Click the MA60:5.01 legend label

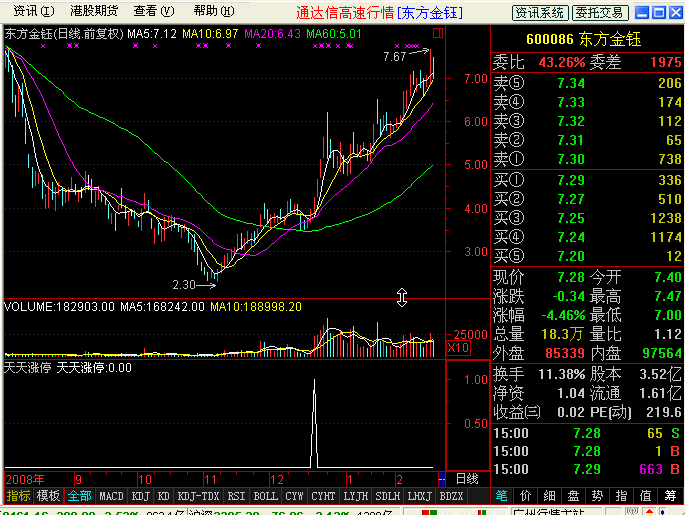point(334,34)
